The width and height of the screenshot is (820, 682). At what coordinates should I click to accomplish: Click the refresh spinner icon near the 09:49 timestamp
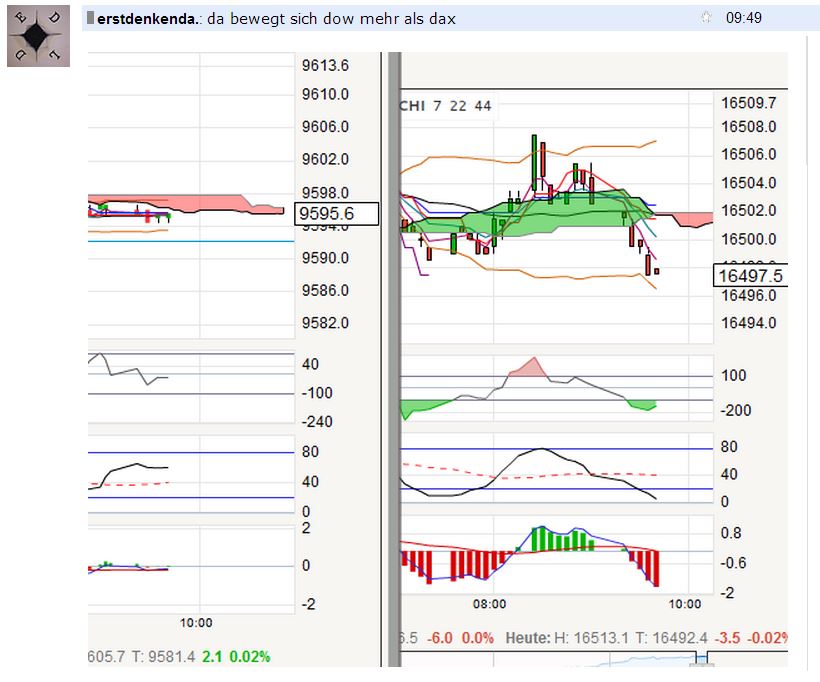706,18
